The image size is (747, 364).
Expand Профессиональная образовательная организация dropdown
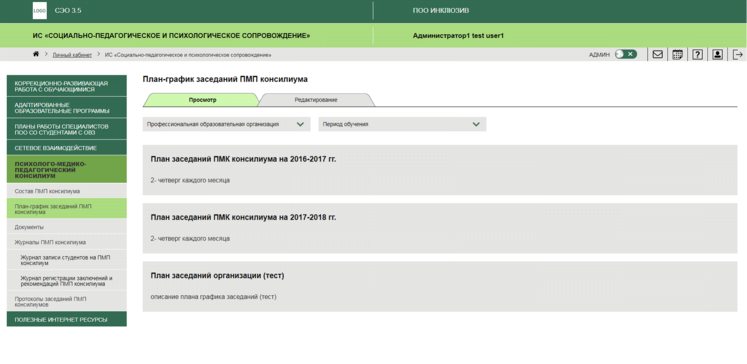(226, 124)
